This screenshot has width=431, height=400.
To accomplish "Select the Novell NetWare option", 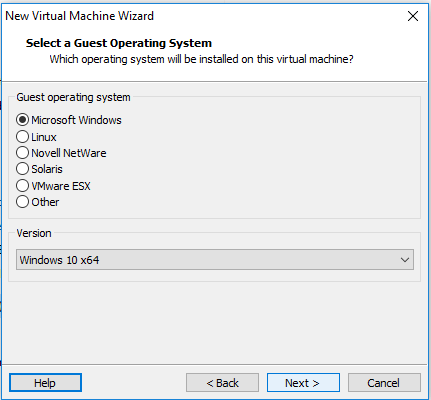I will click(22, 153).
